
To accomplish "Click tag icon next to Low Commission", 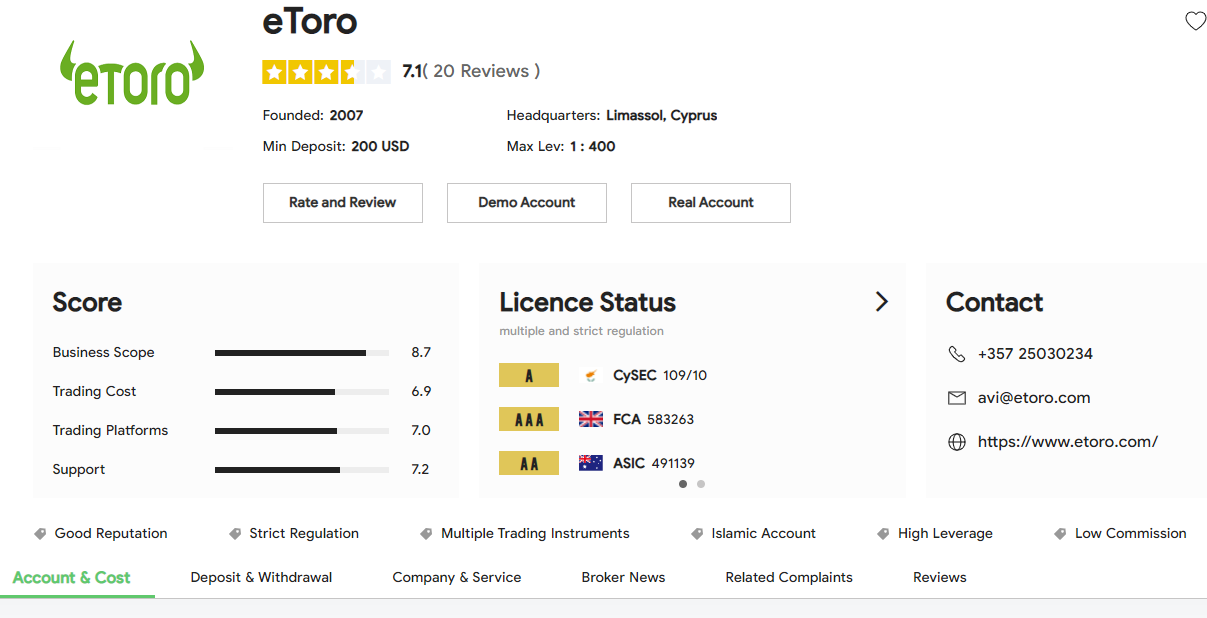I will pyautogui.click(x=1060, y=534).
